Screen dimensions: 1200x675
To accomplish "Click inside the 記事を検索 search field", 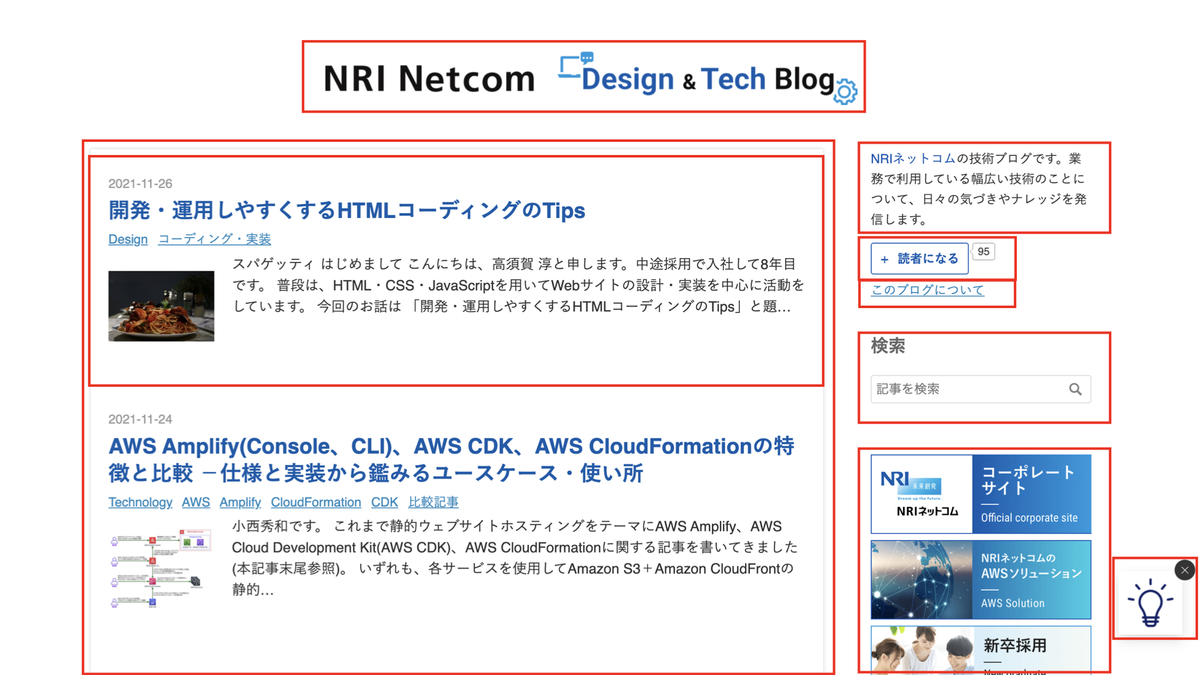I will (950, 388).
